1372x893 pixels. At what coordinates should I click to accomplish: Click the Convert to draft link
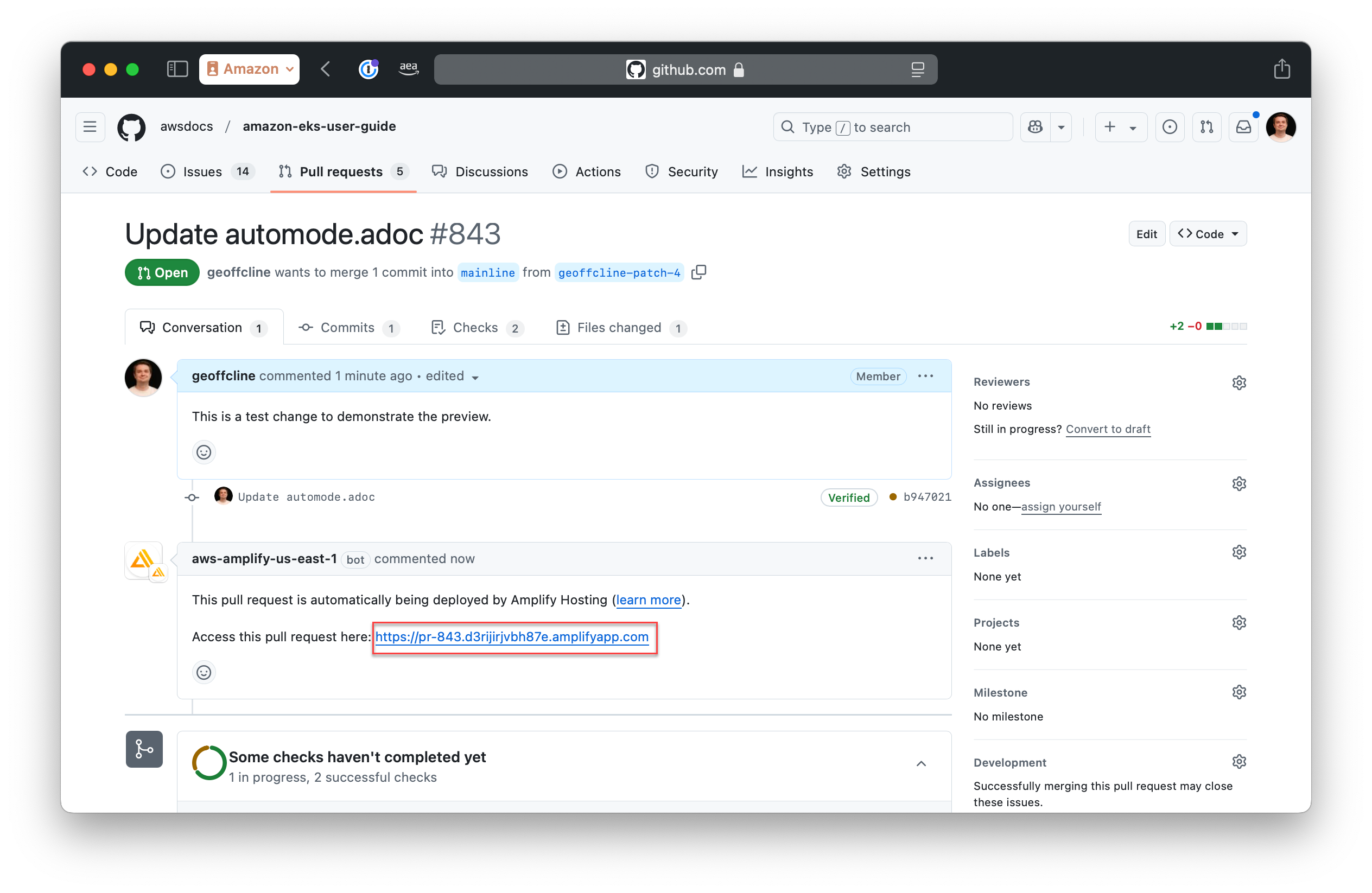pos(1108,429)
